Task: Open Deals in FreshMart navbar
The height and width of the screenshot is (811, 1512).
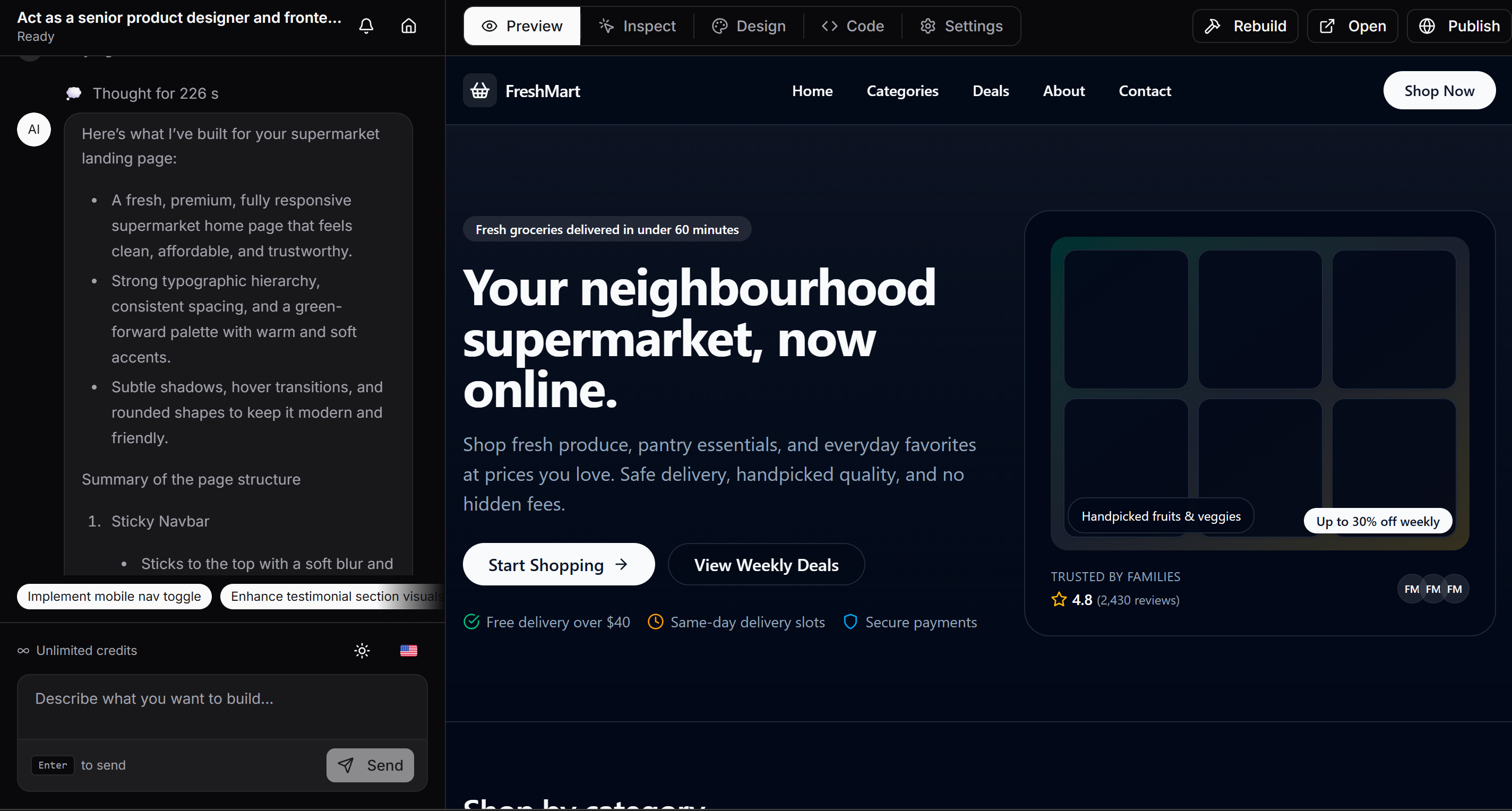Action: tap(991, 91)
